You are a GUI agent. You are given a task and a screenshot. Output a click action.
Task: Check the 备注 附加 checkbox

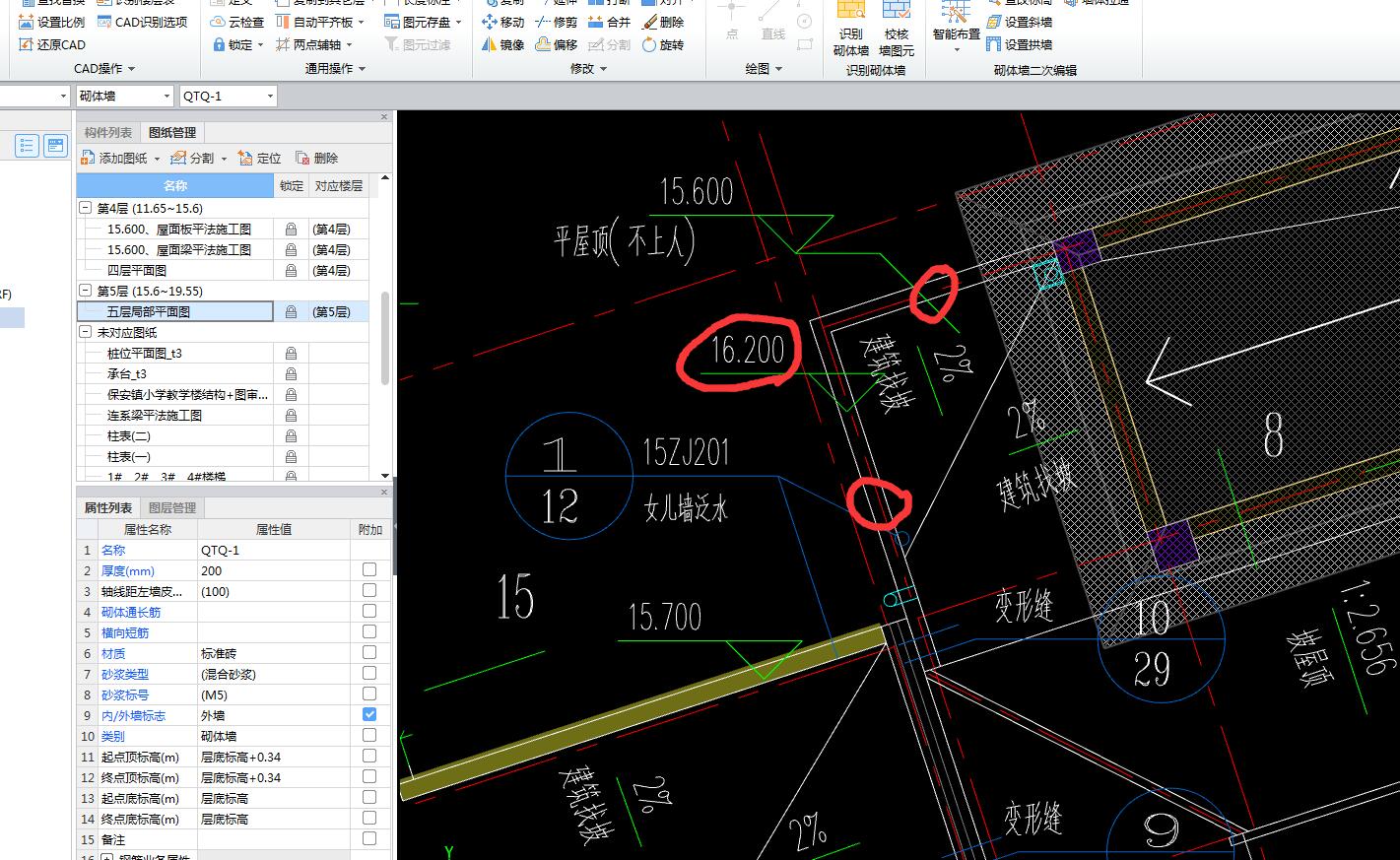point(369,838)
